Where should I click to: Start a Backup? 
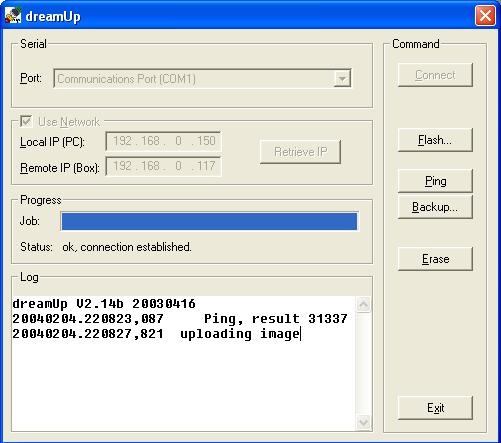(435, 207)
